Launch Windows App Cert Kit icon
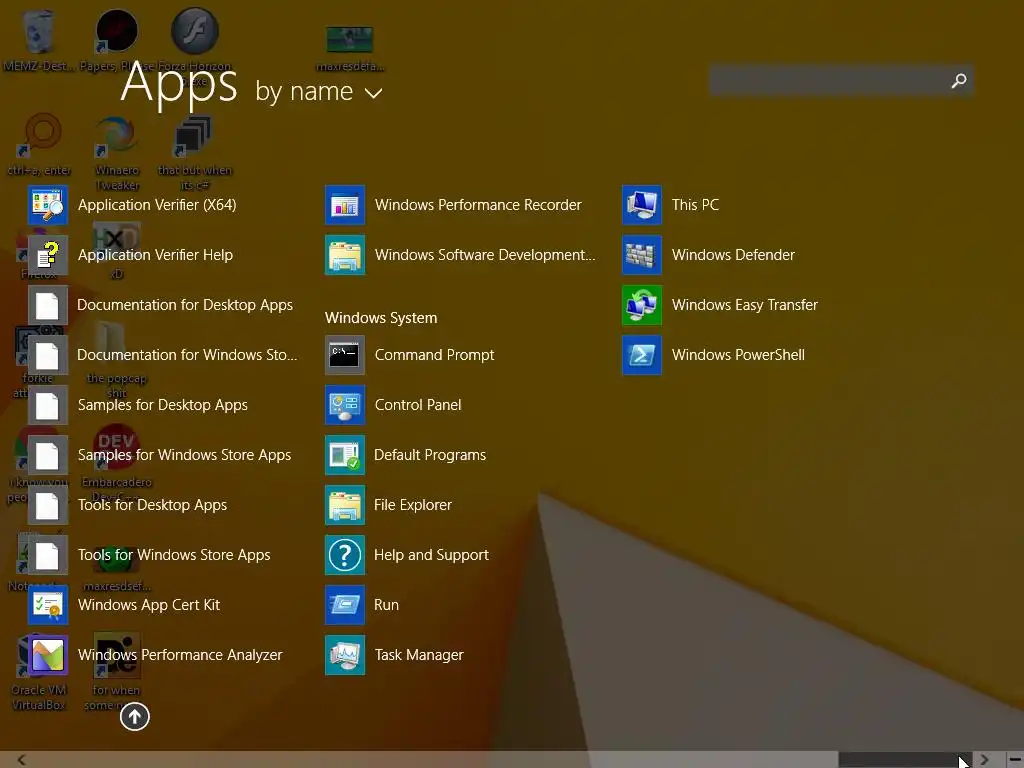Image resolution: width=1024 pixels, height=768 pixels. click(x=48, y=605)
